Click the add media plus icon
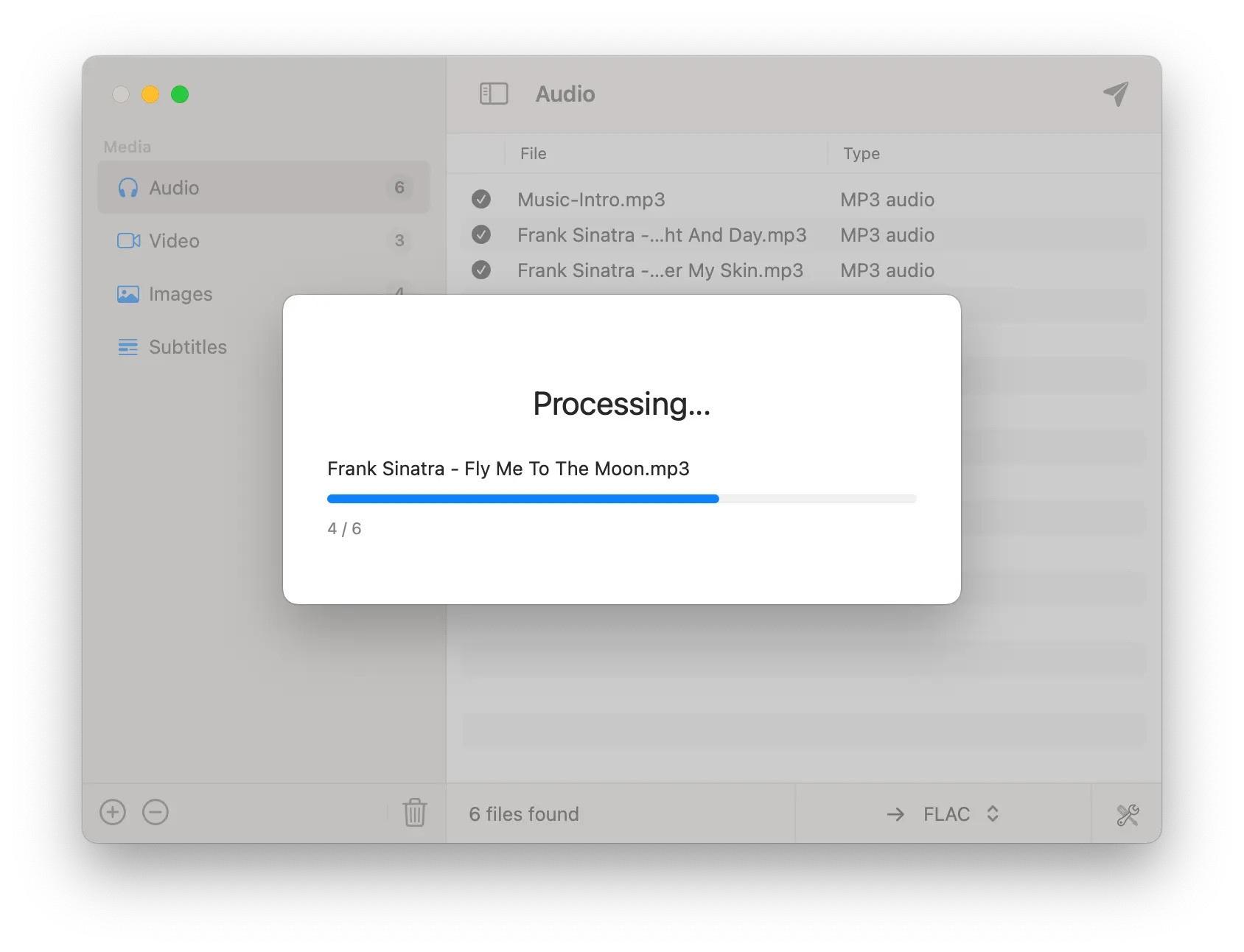 (113, 812)
